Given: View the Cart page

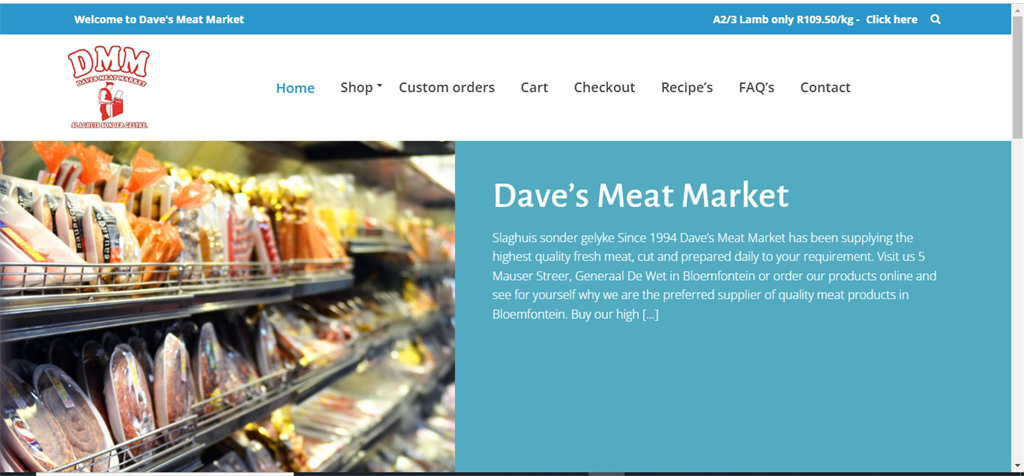Looking at the screenshot, I should point(534,87).
